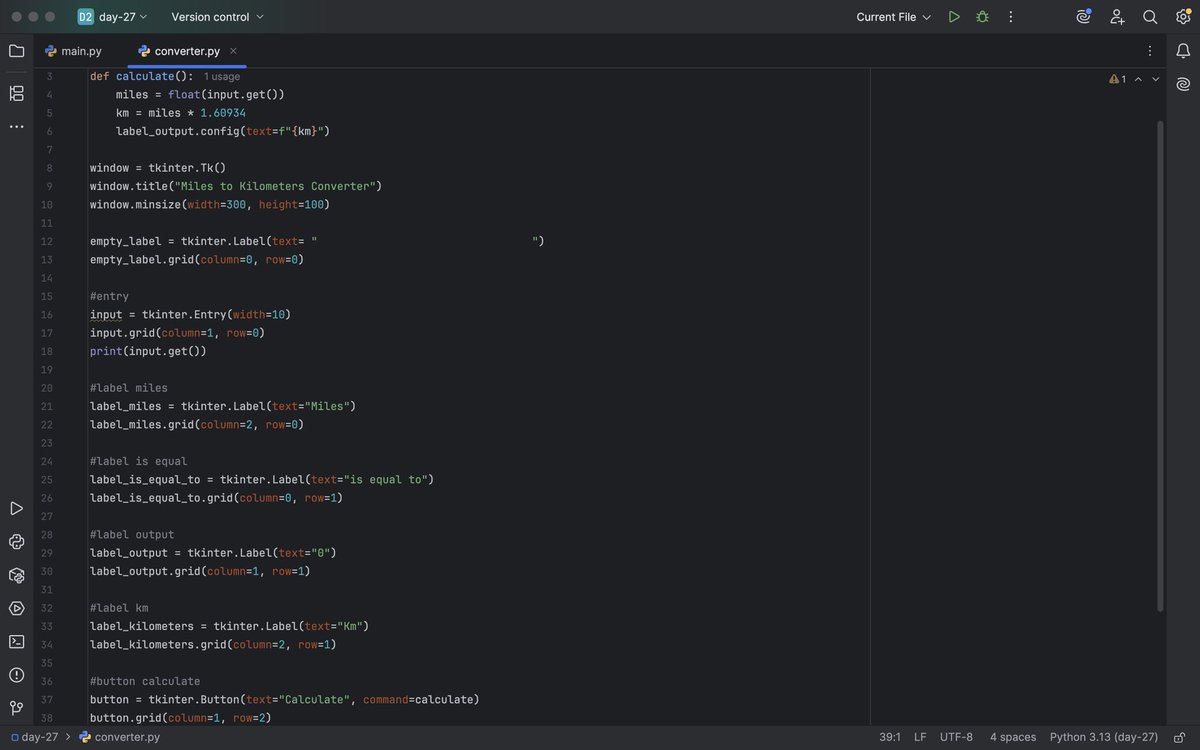
Task: Toggle the read-only lock icon in status bar
Action: [1179, 737]
